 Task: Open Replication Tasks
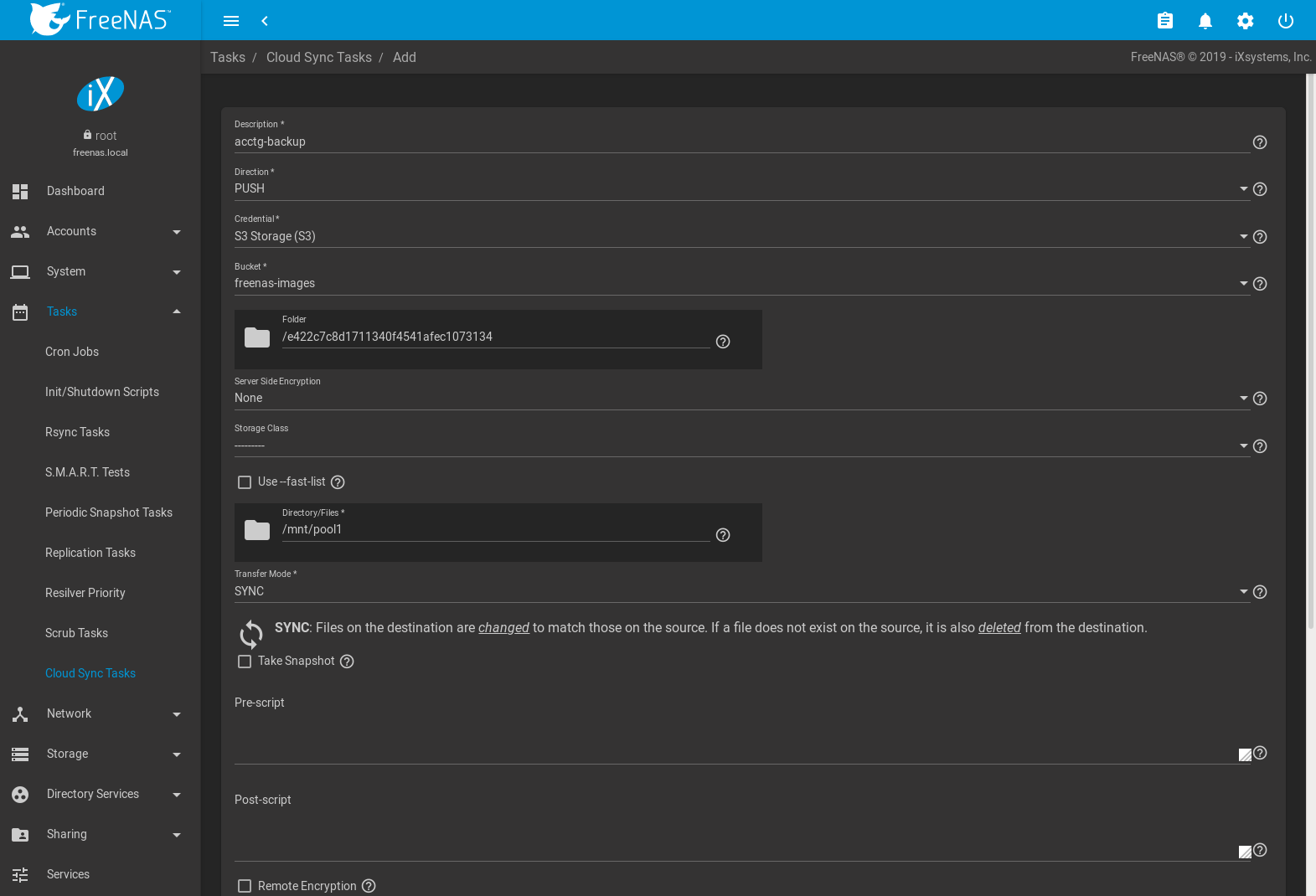pyautogui.click(x=101, y=553)
